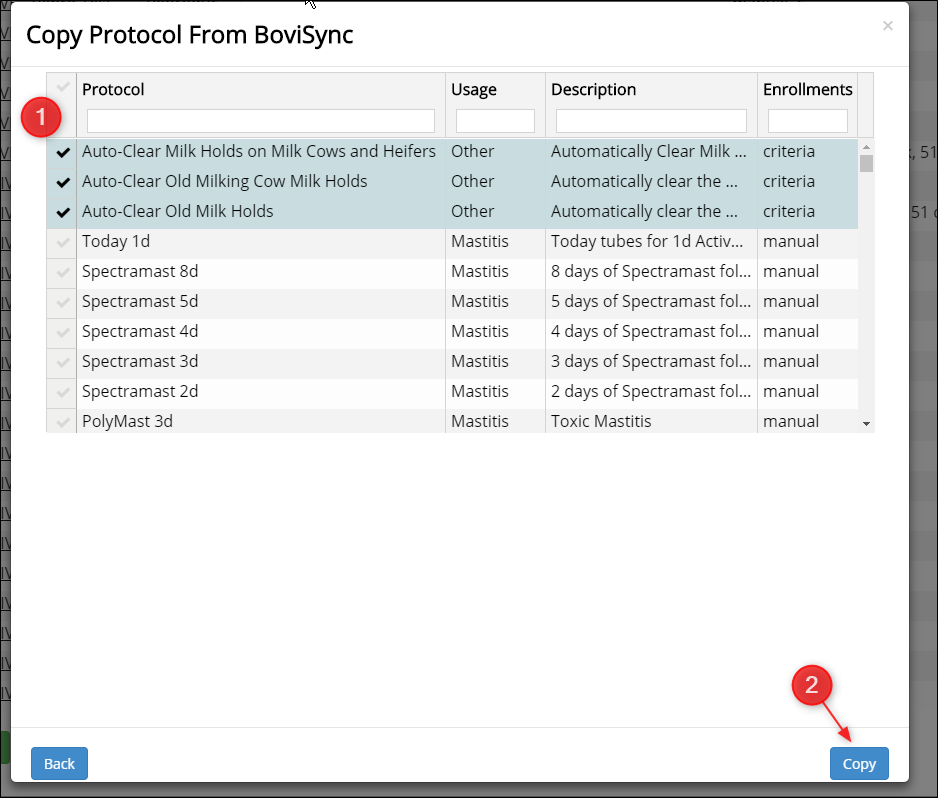938x798 pixels.
Task: Click the protocol list scrollbar thumb
Action: 866,163
